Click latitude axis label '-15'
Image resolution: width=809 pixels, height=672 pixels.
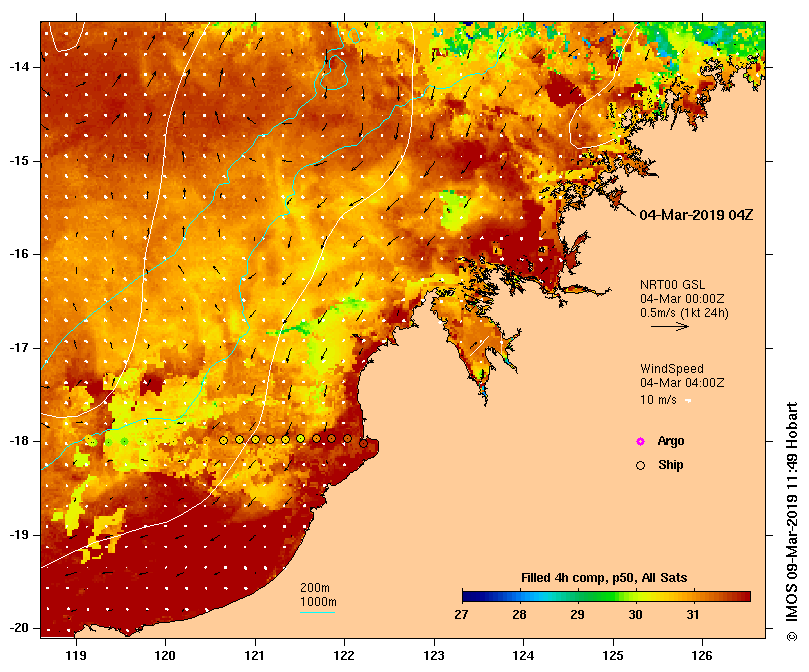coord(19,161)
